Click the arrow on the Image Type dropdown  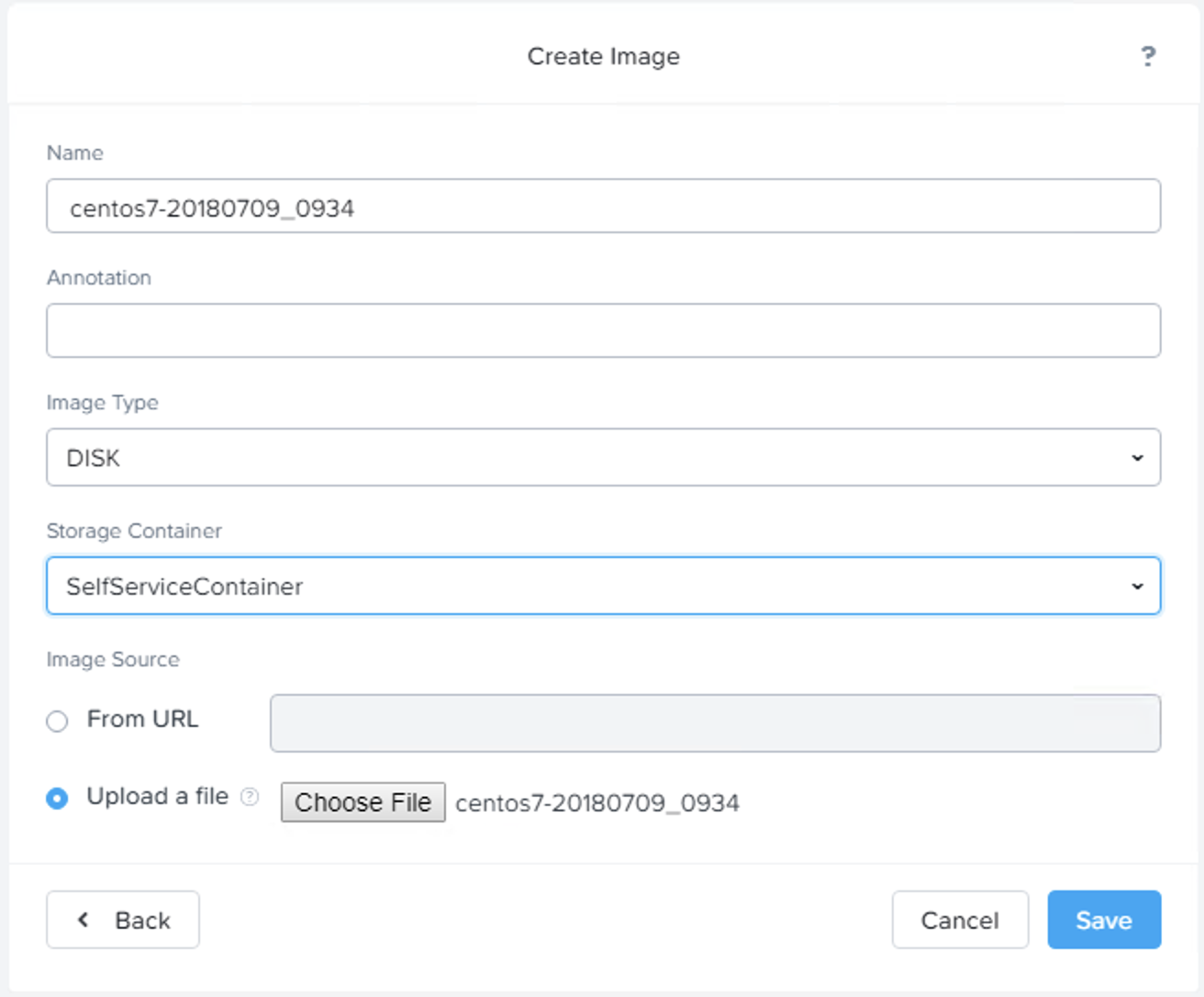click(1137, 457)
